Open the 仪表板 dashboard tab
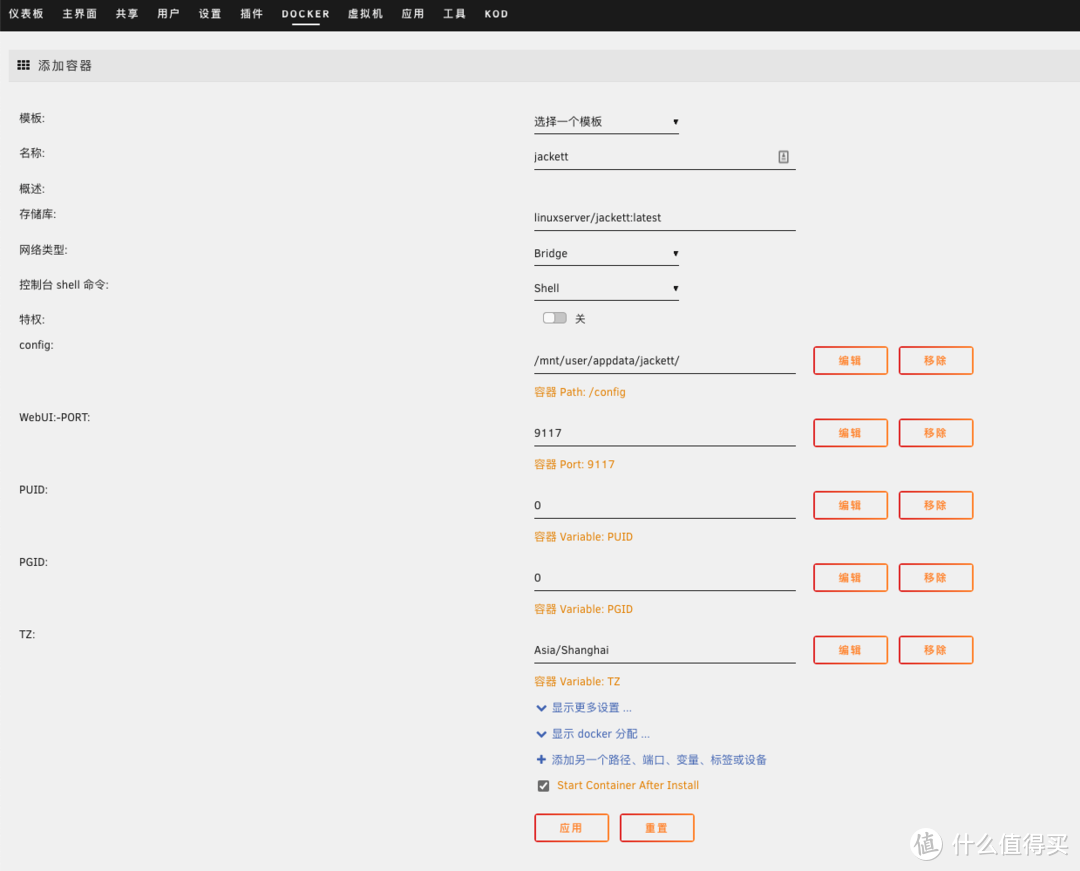 pos(27,14)
